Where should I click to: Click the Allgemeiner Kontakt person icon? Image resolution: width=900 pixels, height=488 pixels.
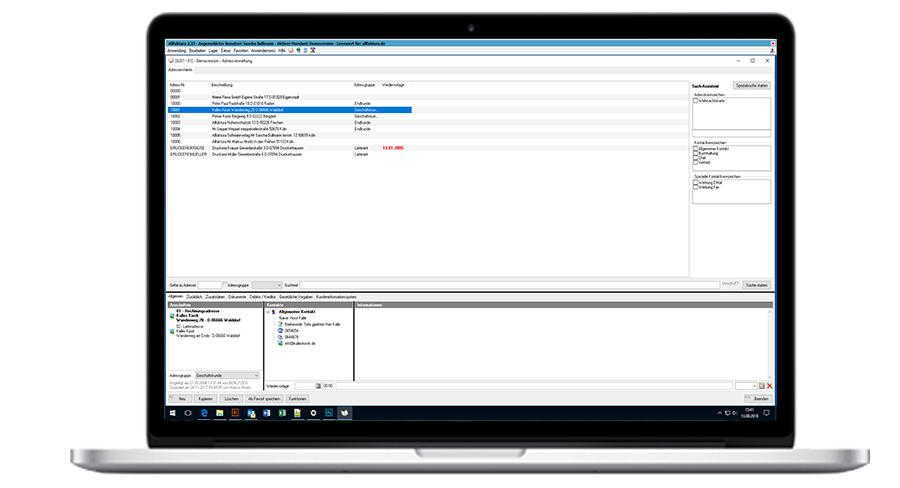point(274,312)
